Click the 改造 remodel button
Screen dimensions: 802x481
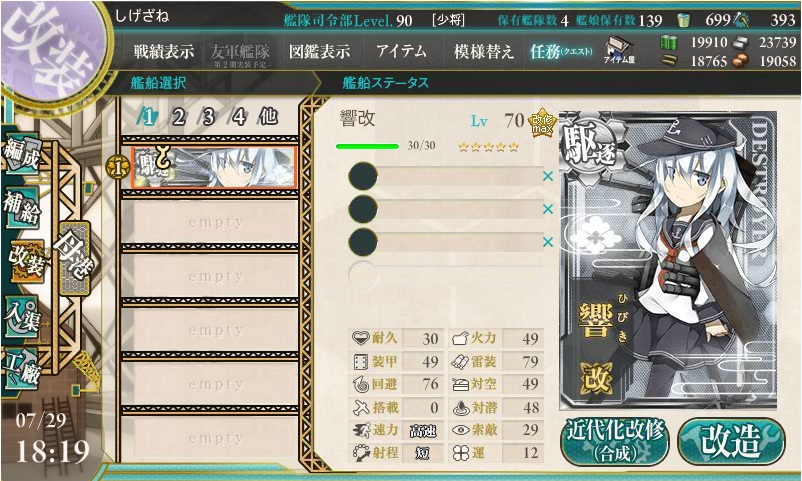click(731, 441)
